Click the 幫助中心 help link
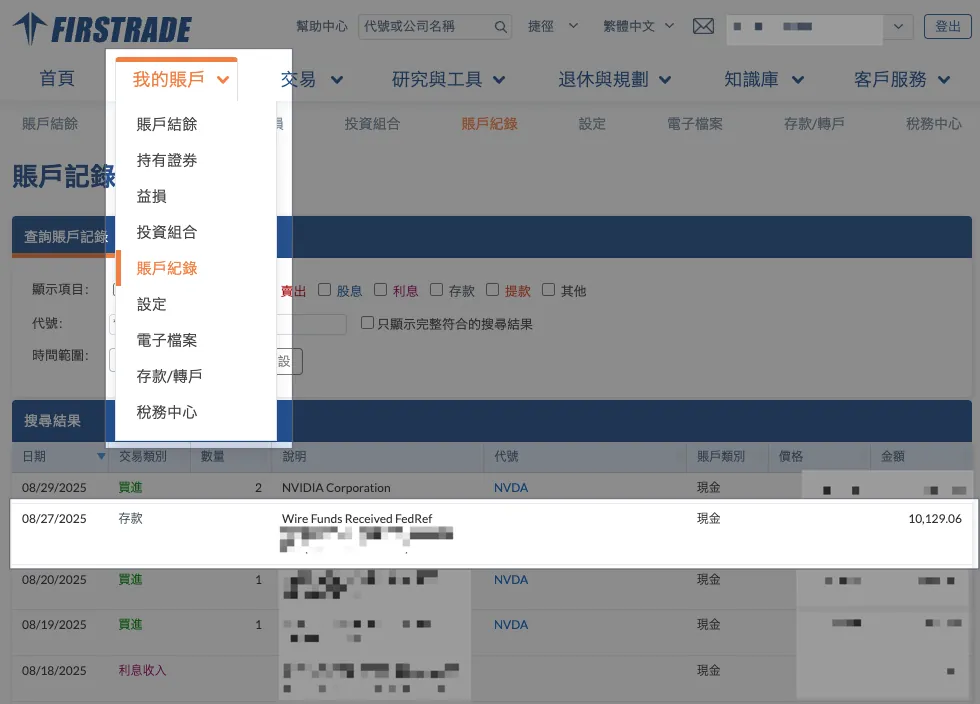Viewport: 980px width, 704px height. pyautogui.click(x=322, y=27)
